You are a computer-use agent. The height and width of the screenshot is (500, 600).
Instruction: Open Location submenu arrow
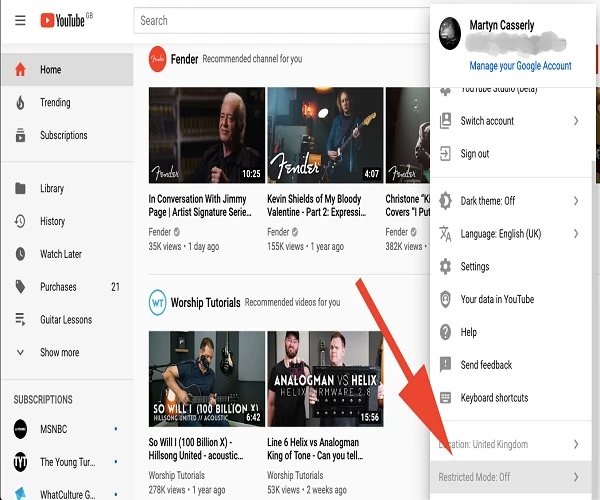[x=576, y=444]
